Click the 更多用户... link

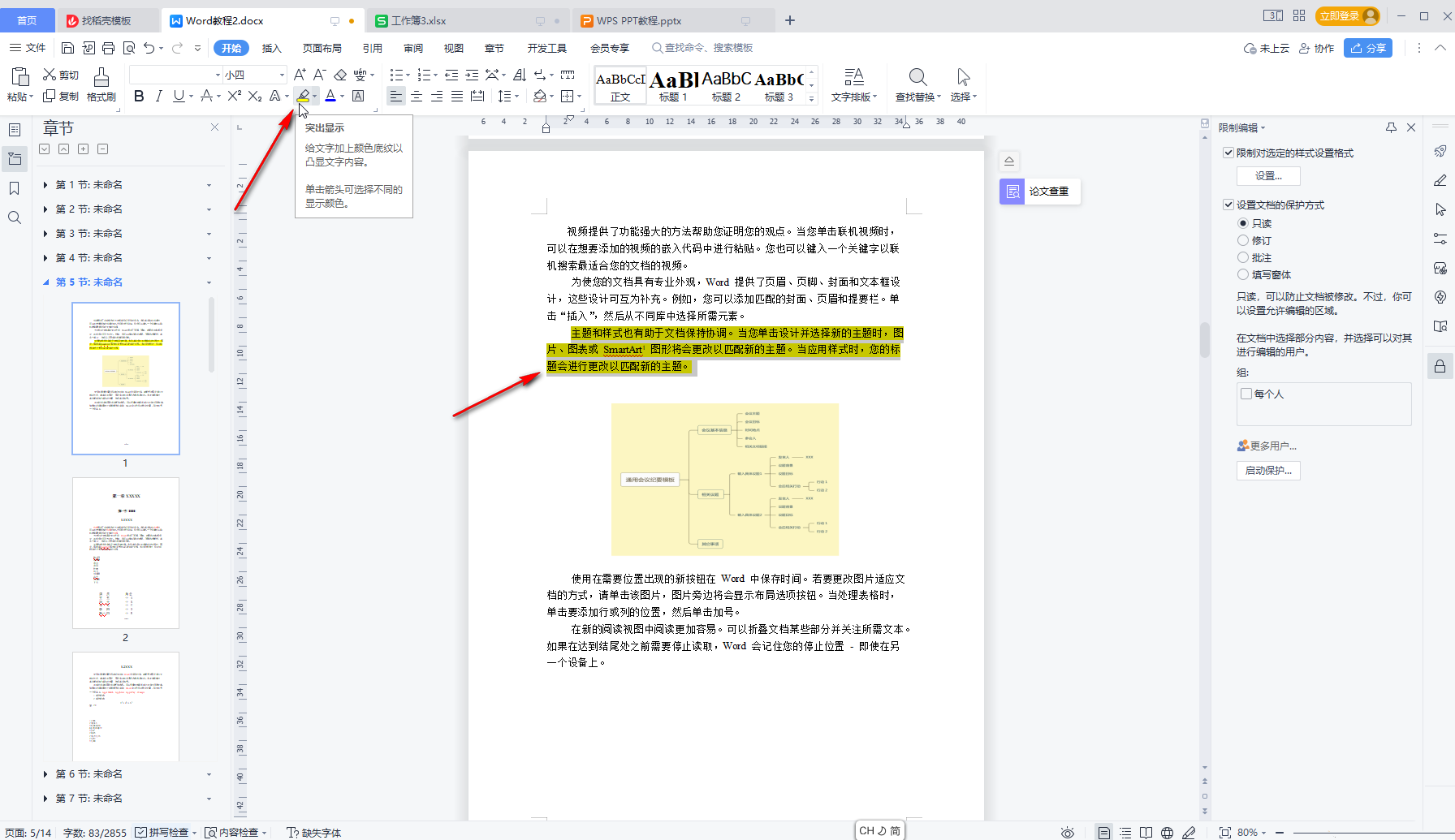[1267, 446]
